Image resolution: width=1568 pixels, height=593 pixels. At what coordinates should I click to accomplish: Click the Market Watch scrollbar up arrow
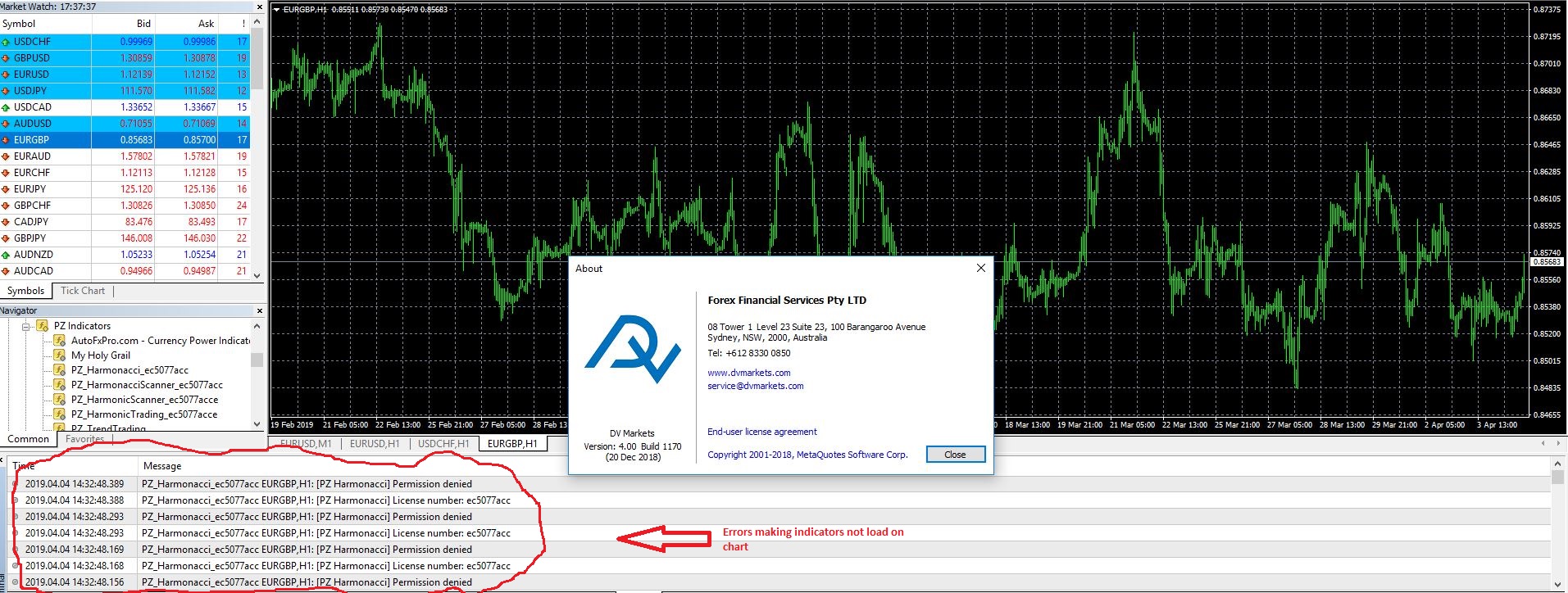tap(257, 23)
